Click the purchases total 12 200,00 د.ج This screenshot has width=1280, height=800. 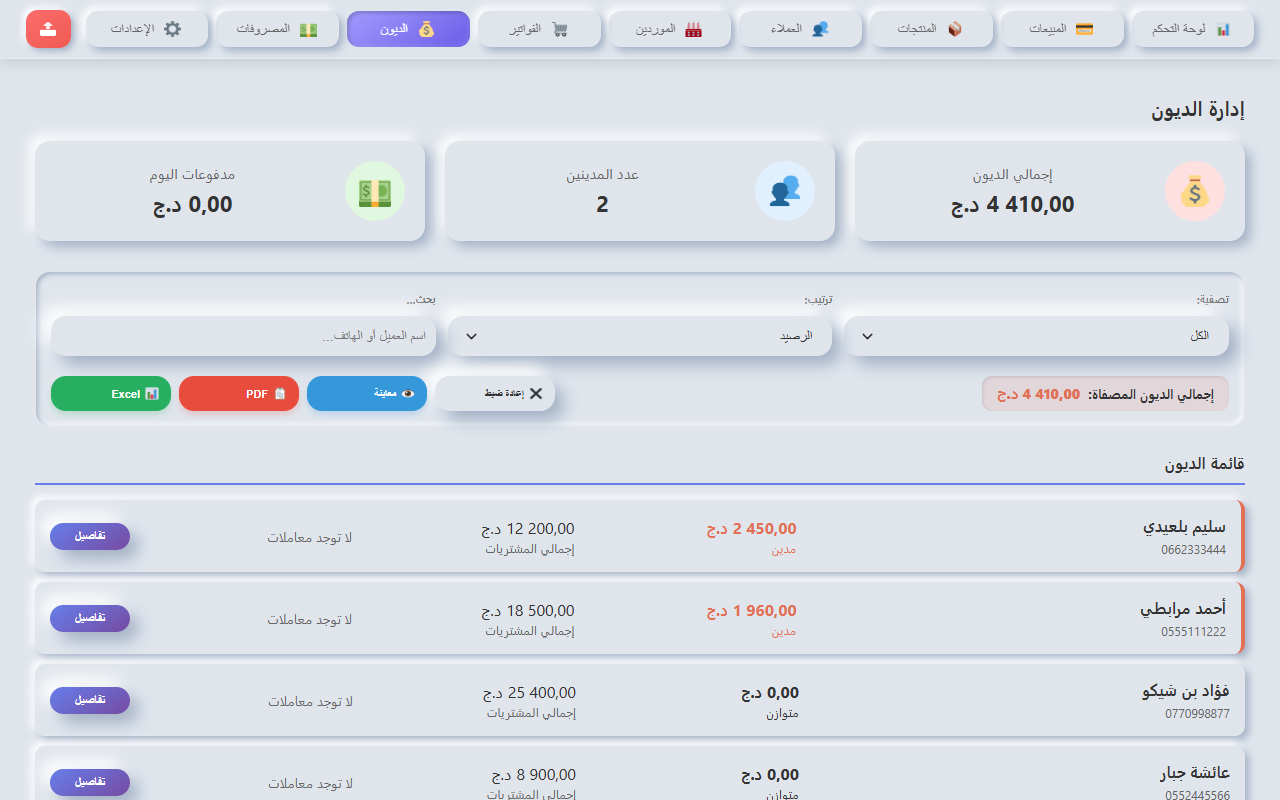(527, 529)
